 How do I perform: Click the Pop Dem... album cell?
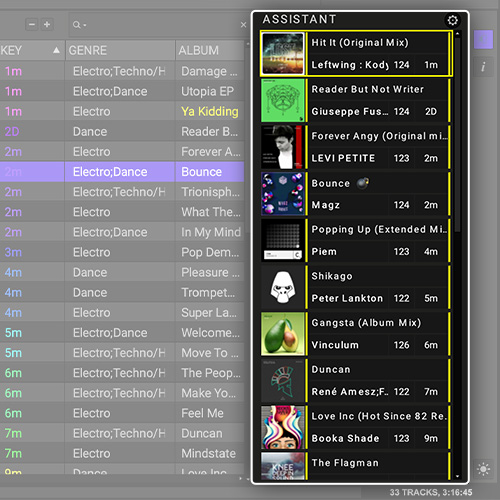210,252
